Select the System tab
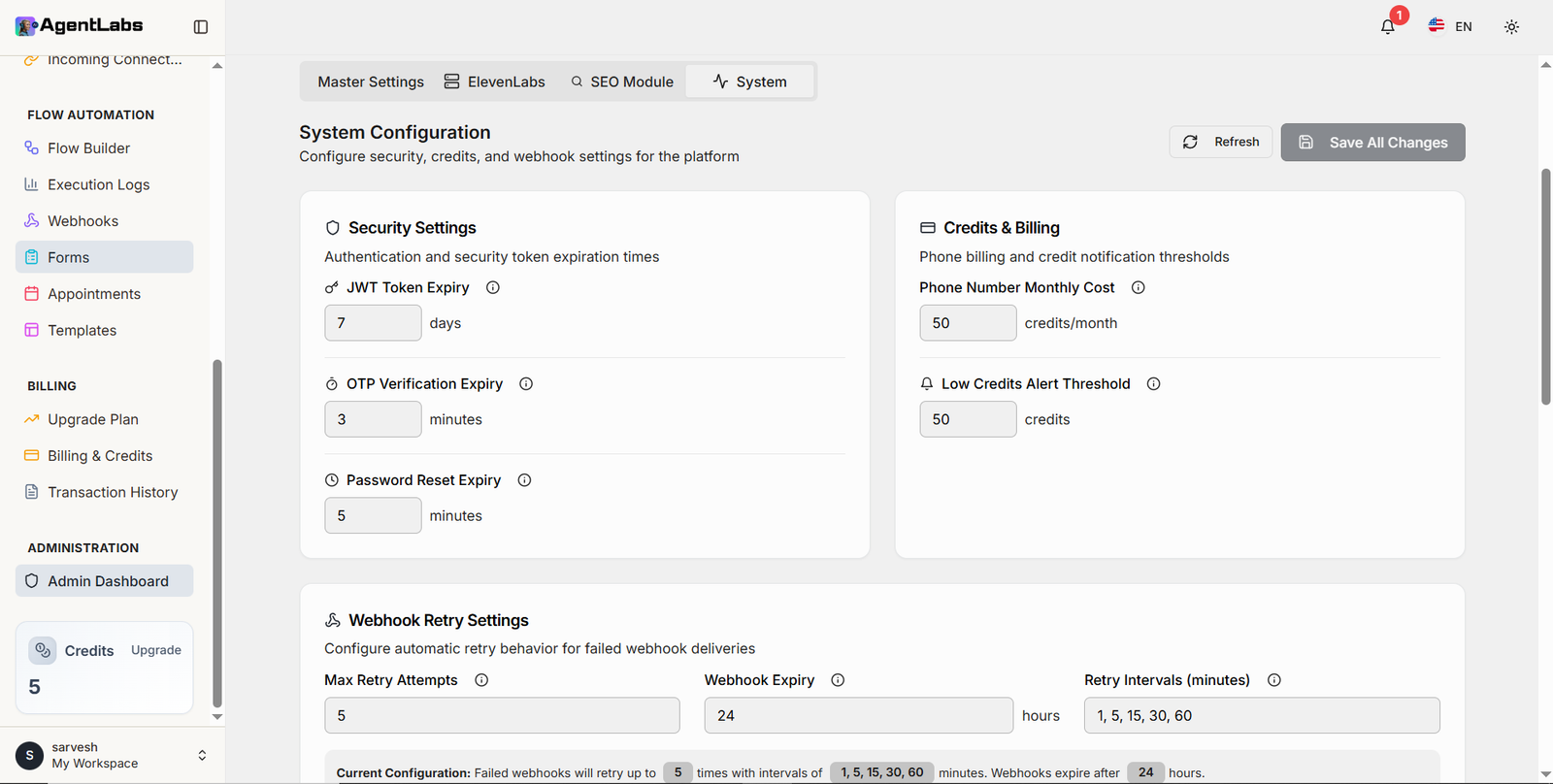 pos(749,82)
